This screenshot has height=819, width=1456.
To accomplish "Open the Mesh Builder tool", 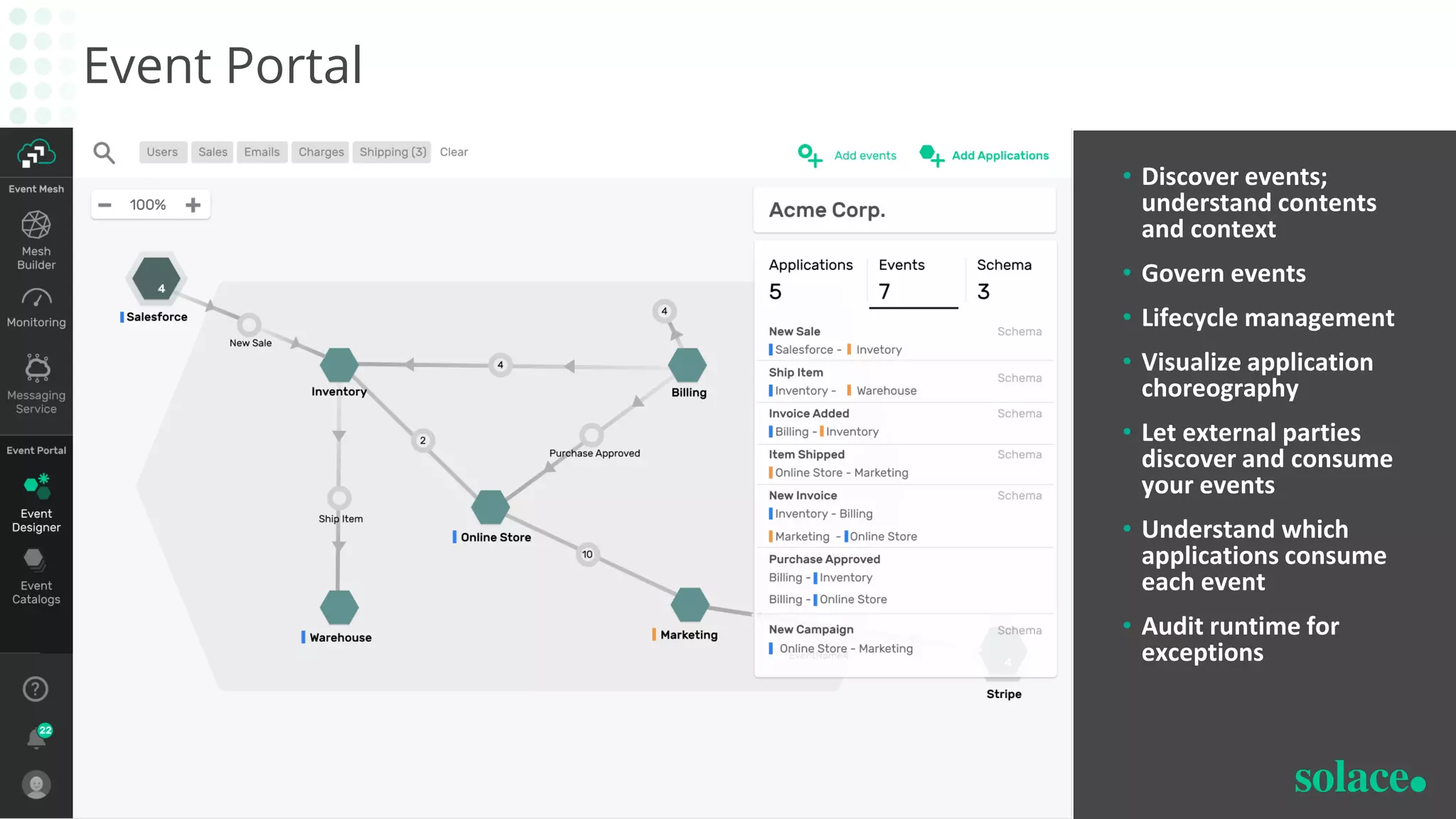I will pyautogui.click(x=36, y=240).
